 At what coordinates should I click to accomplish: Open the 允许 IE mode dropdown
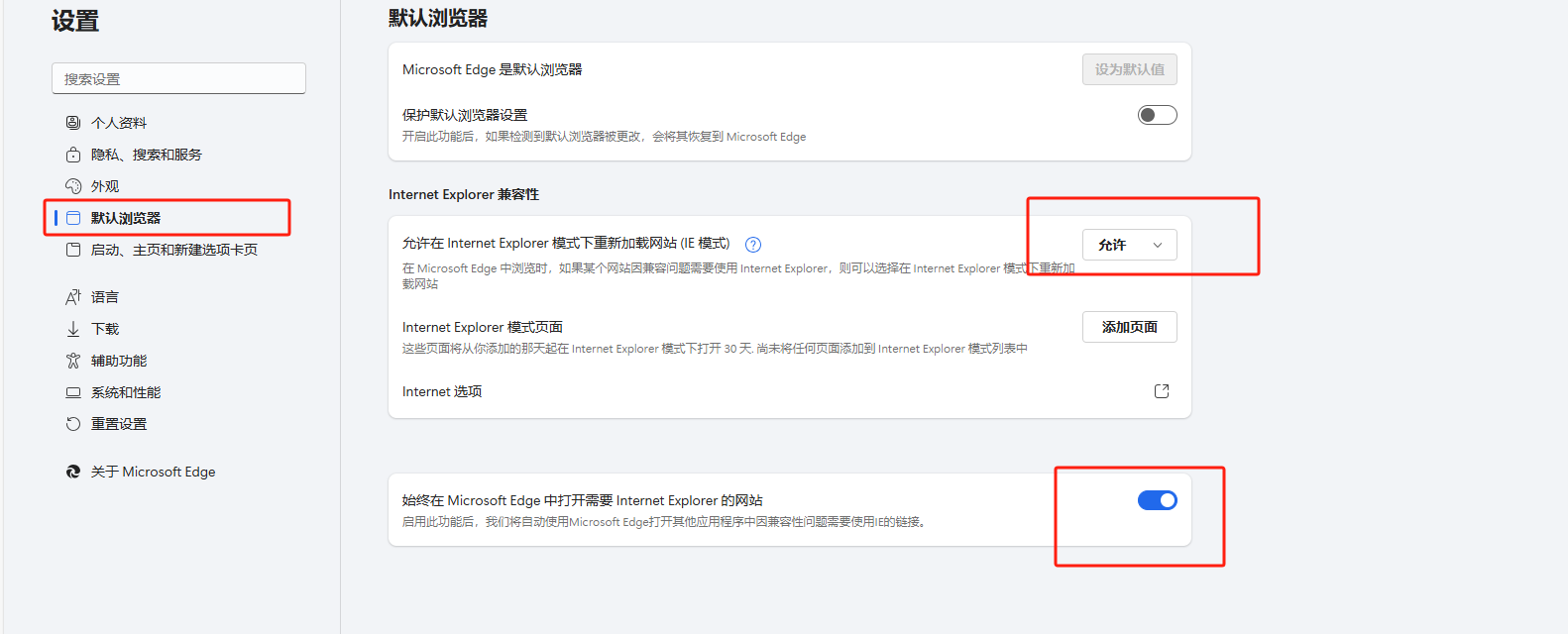(x=1129, y=245)
